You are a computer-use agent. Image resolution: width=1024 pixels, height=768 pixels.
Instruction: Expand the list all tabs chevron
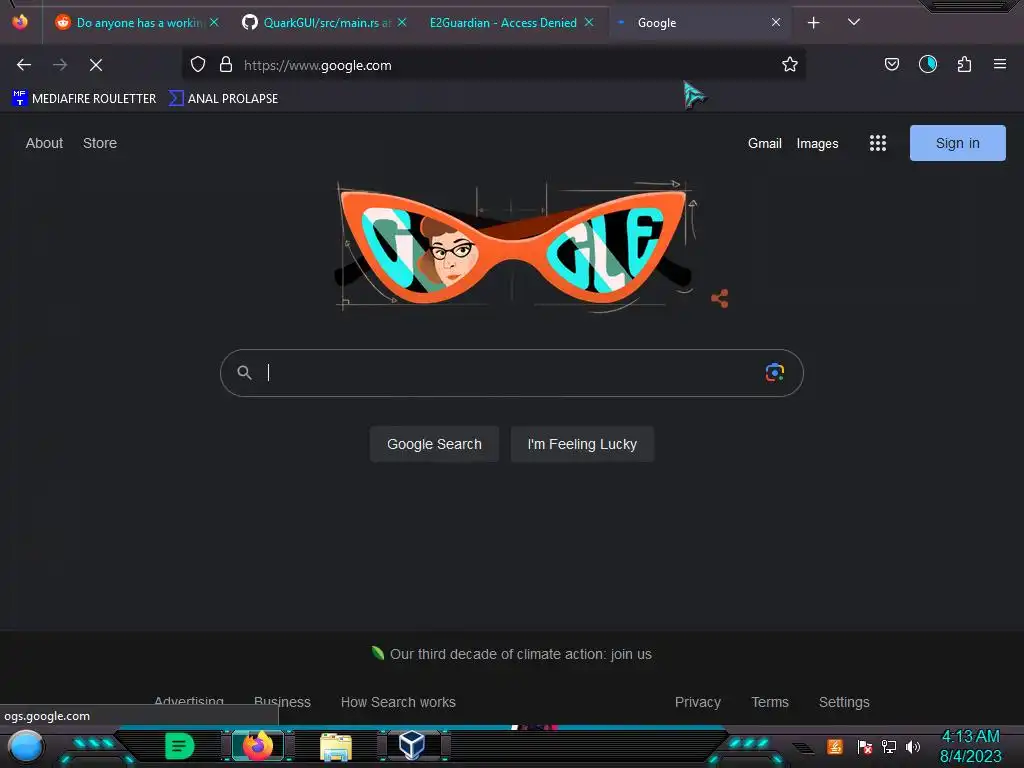854,22
